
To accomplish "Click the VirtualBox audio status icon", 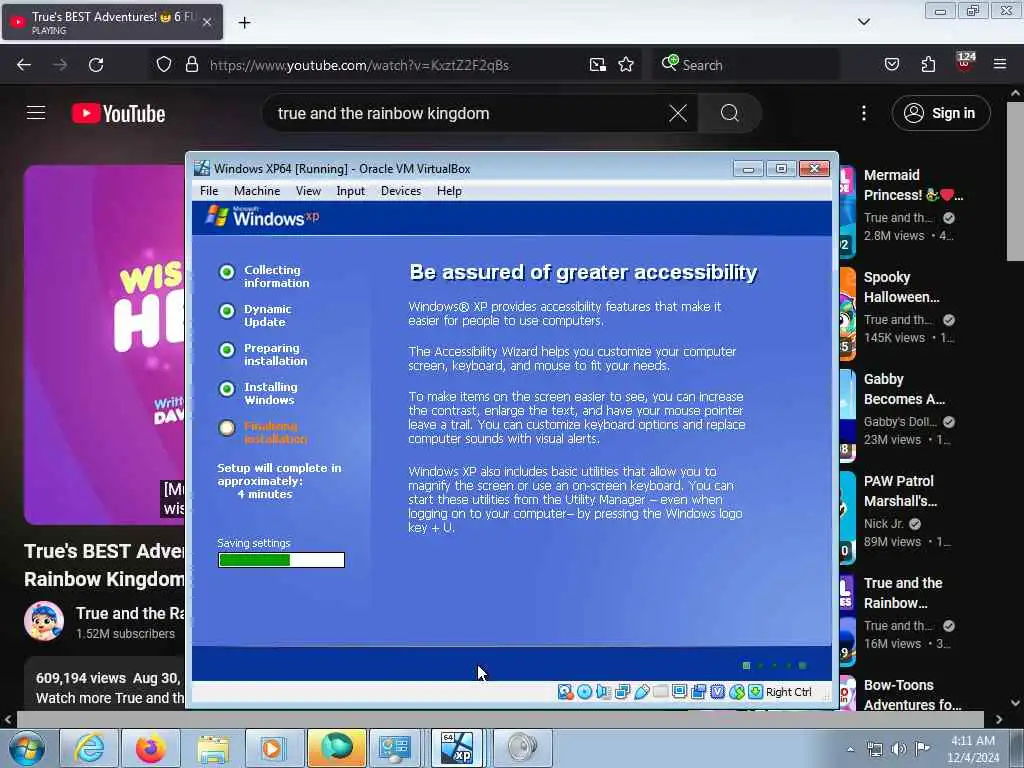I will tap(603, 692).
